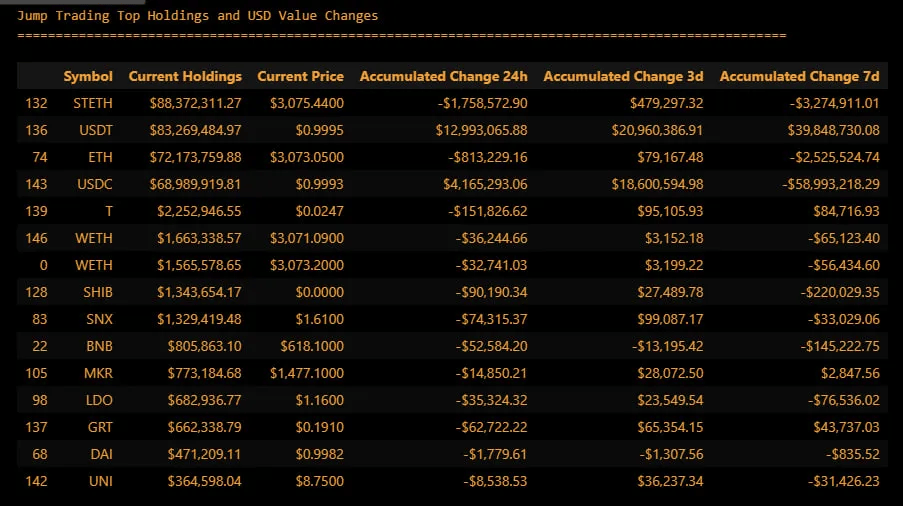Select the LDO 24h change value
The height and width of the screenshot is (506, 903).
coord(491,401)
